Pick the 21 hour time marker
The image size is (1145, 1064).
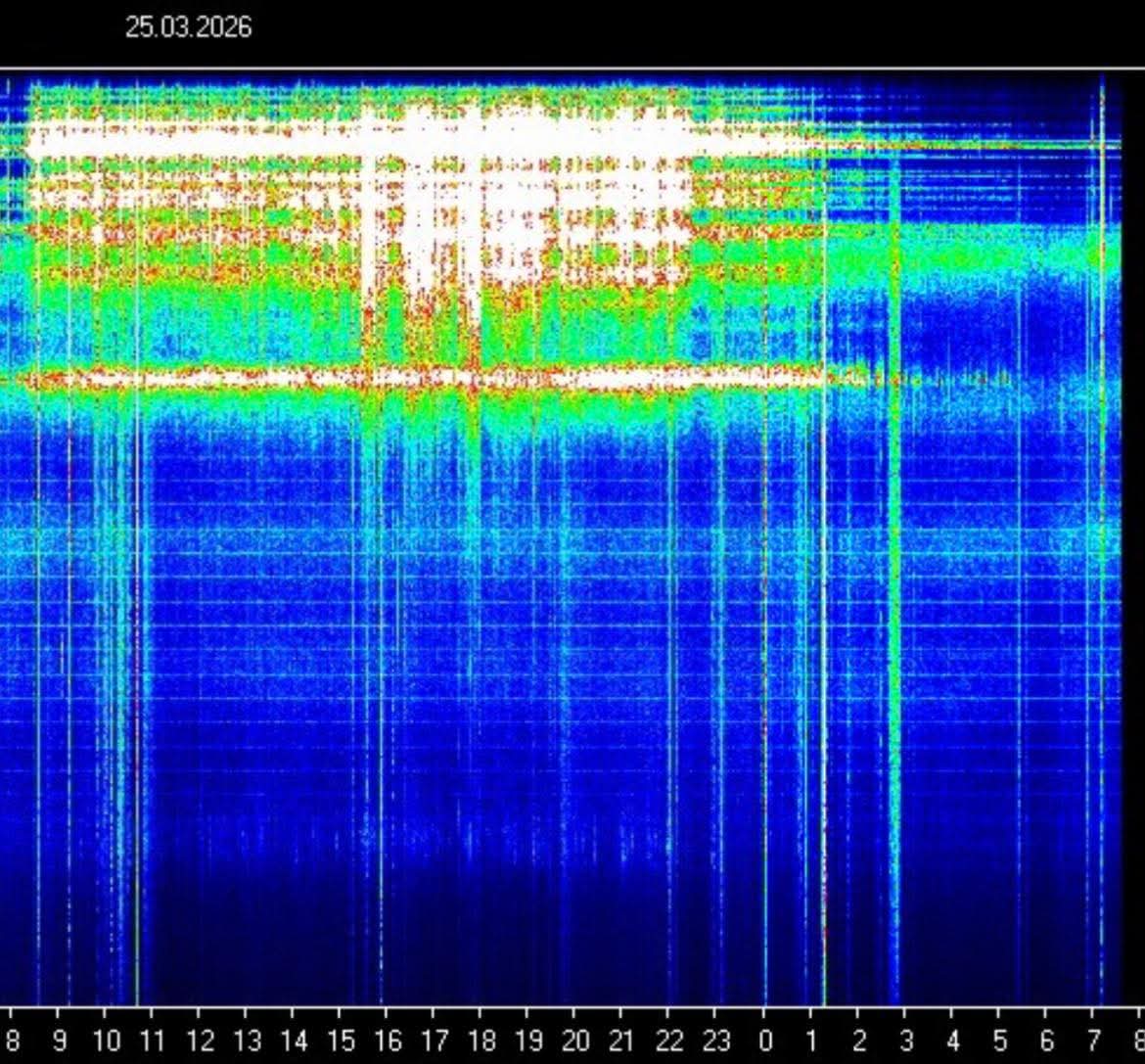(622, 1040)
